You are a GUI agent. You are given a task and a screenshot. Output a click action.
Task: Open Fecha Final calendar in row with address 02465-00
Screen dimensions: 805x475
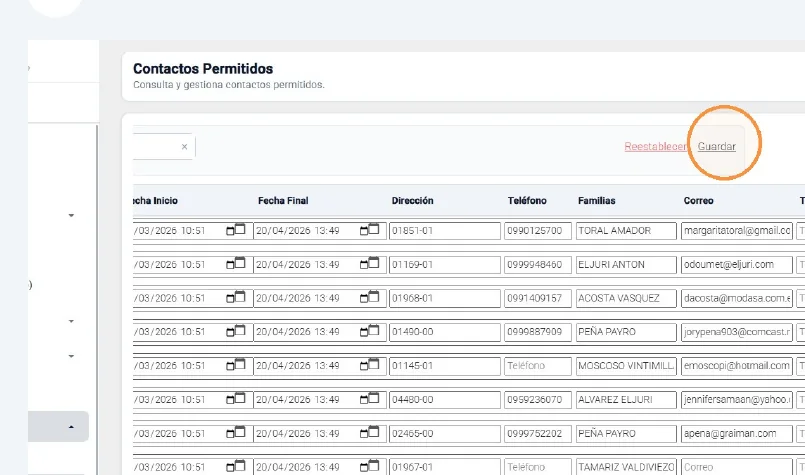click(369, 433)
